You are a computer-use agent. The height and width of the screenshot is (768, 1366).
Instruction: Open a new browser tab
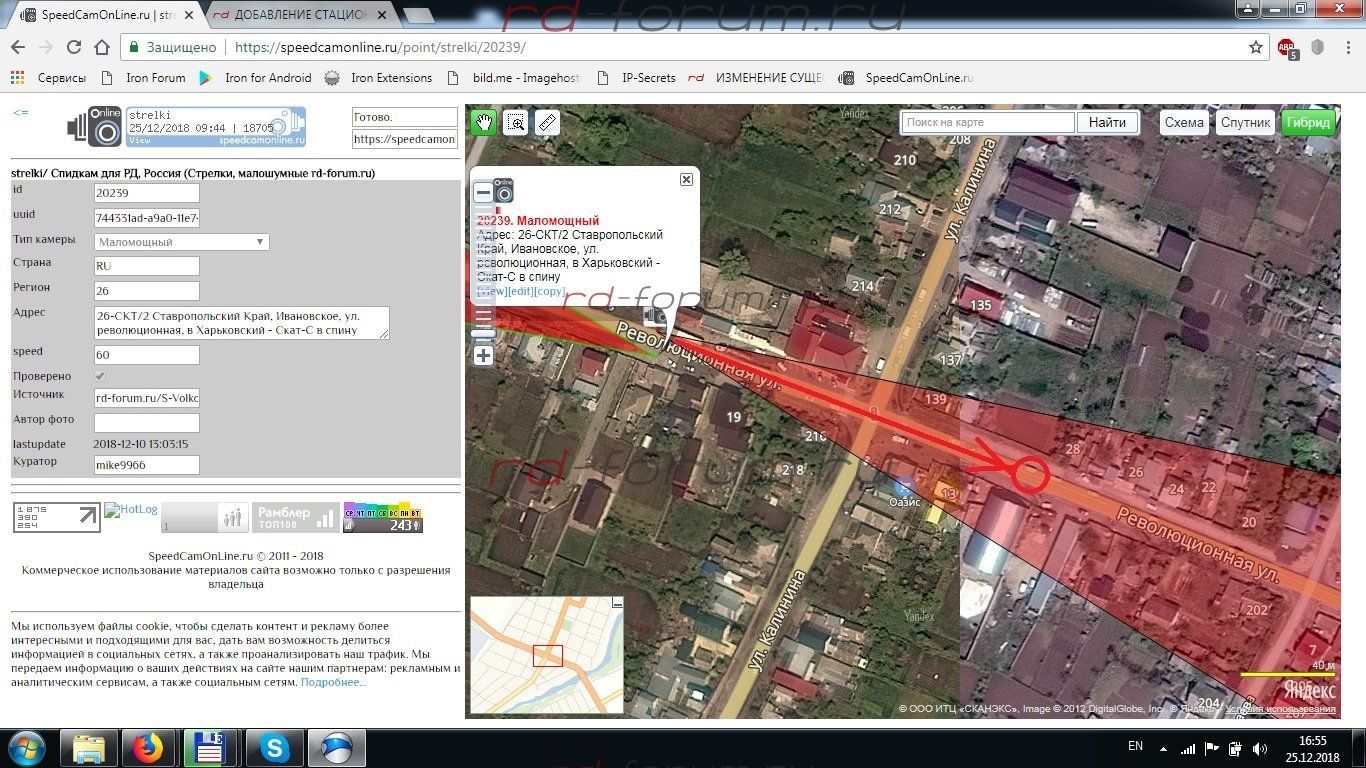pyautogui.click(x=418, y=15)
